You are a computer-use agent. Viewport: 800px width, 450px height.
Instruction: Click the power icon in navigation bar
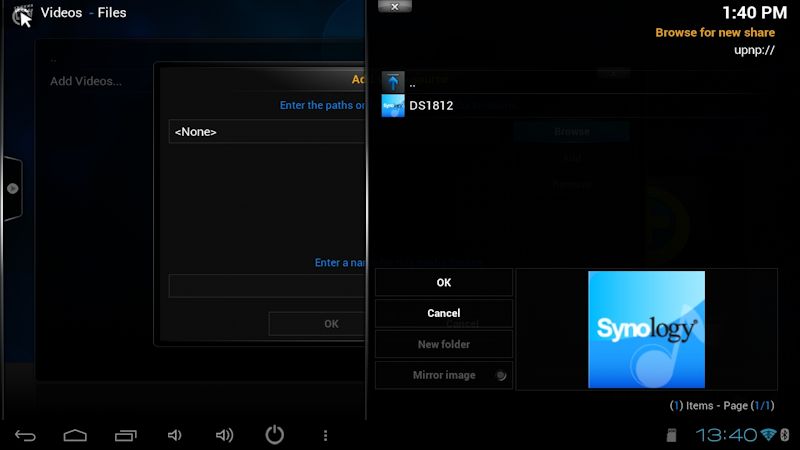coord(274,435)
